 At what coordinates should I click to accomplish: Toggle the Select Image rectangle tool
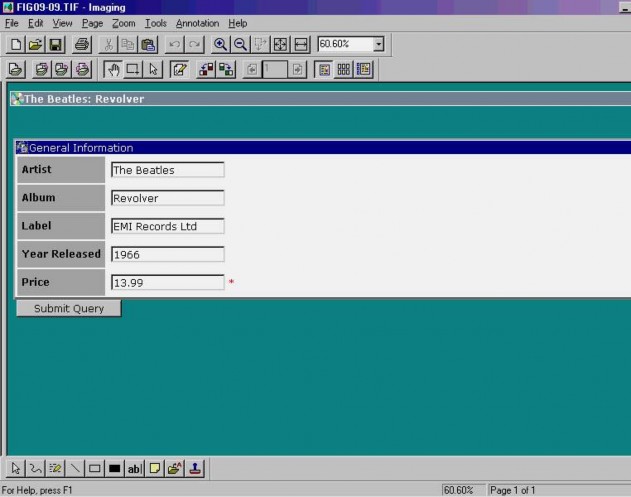(133, 70)
